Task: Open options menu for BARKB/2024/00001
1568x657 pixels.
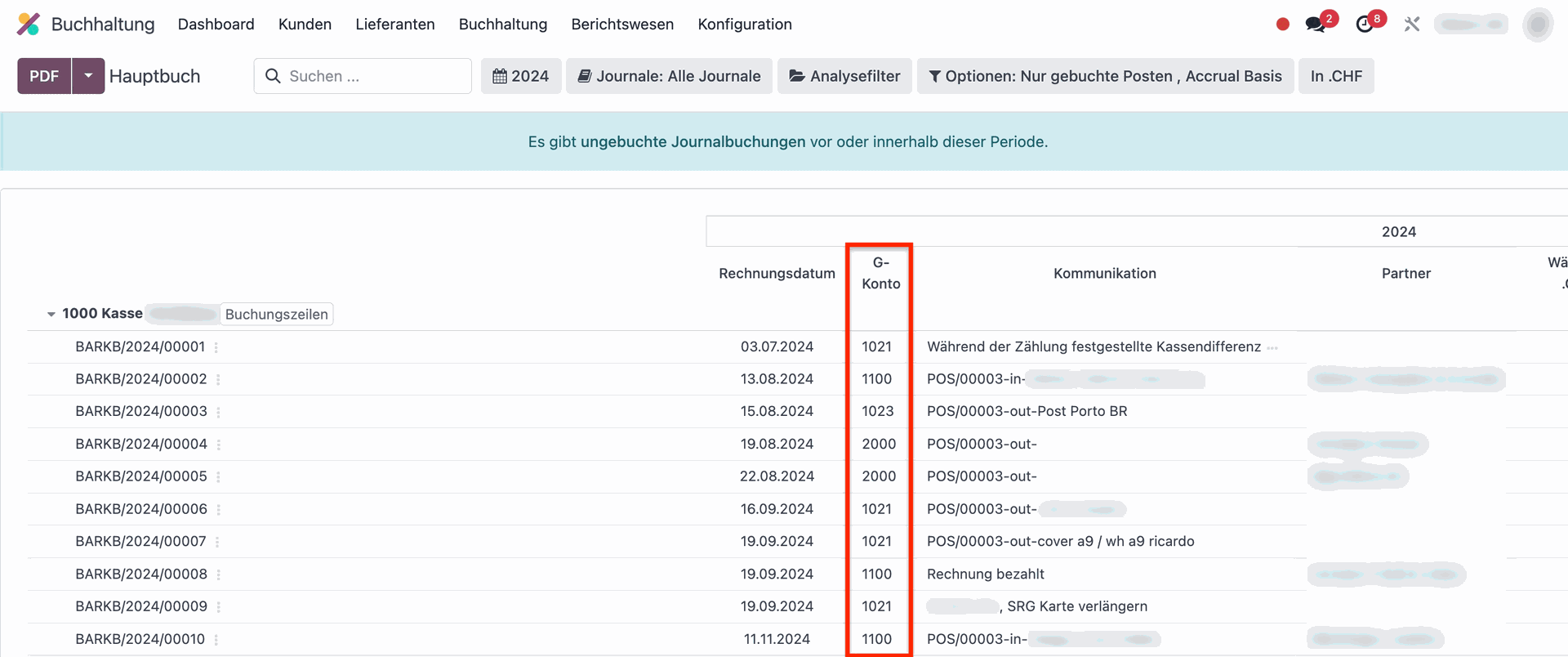Action: click(216, 347)
